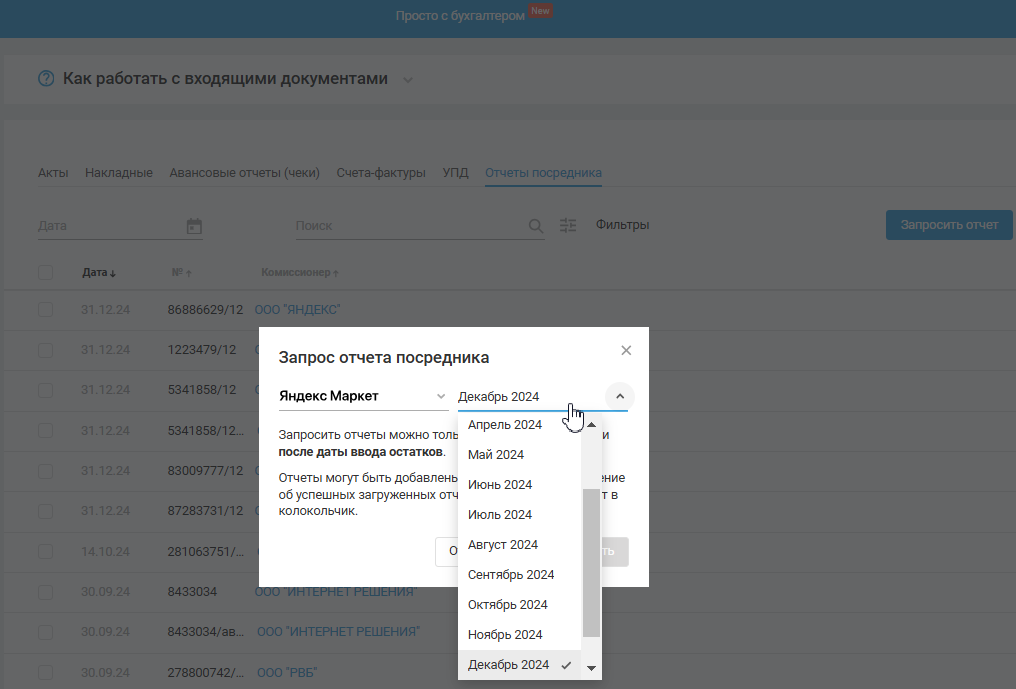Click the help question mark icon
The image size is (1016, 689).
coord(46,79)
